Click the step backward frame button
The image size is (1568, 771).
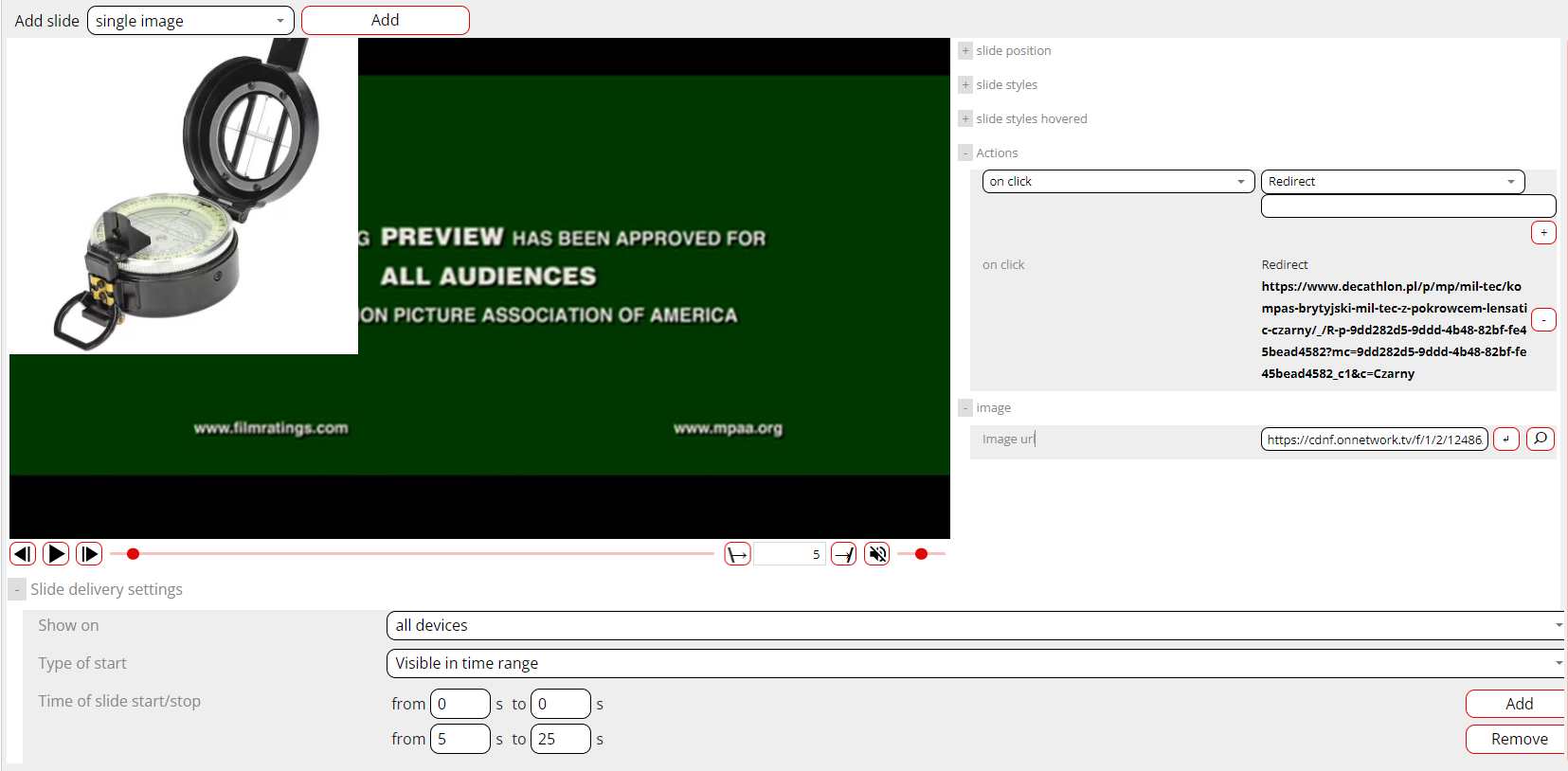pos(23,554)
